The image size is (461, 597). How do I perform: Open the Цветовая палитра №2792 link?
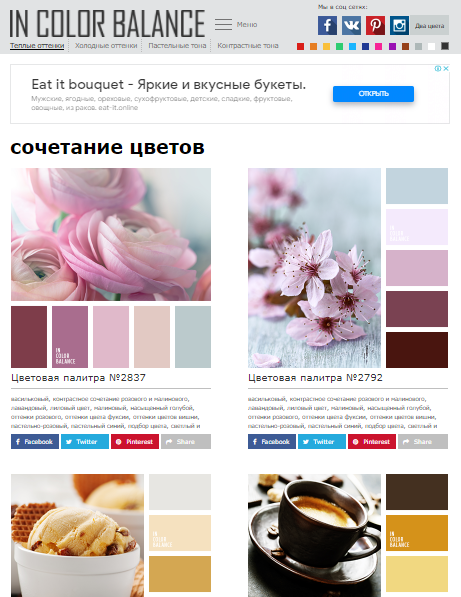(315, 378)
